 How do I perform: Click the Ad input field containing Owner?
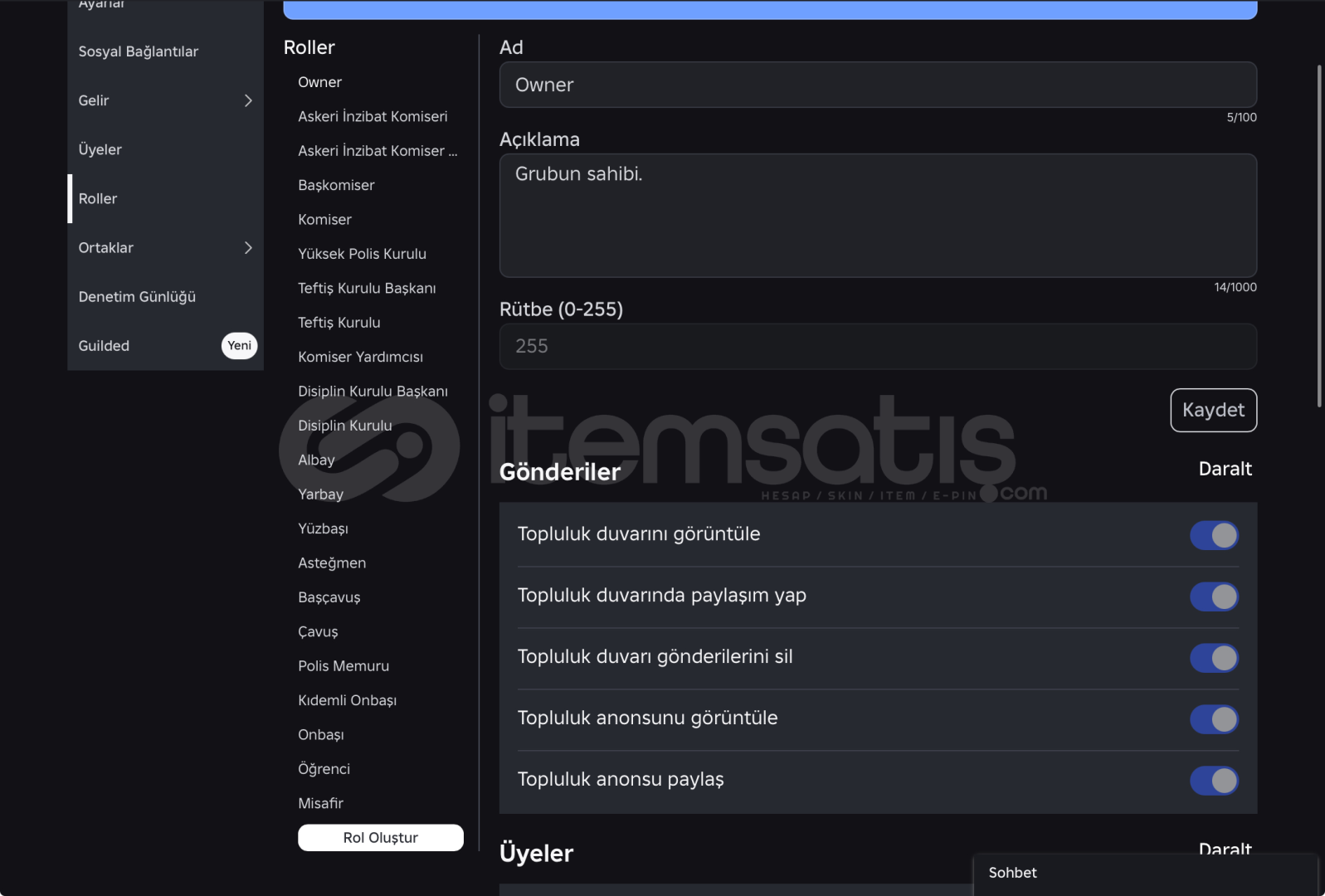878,85
